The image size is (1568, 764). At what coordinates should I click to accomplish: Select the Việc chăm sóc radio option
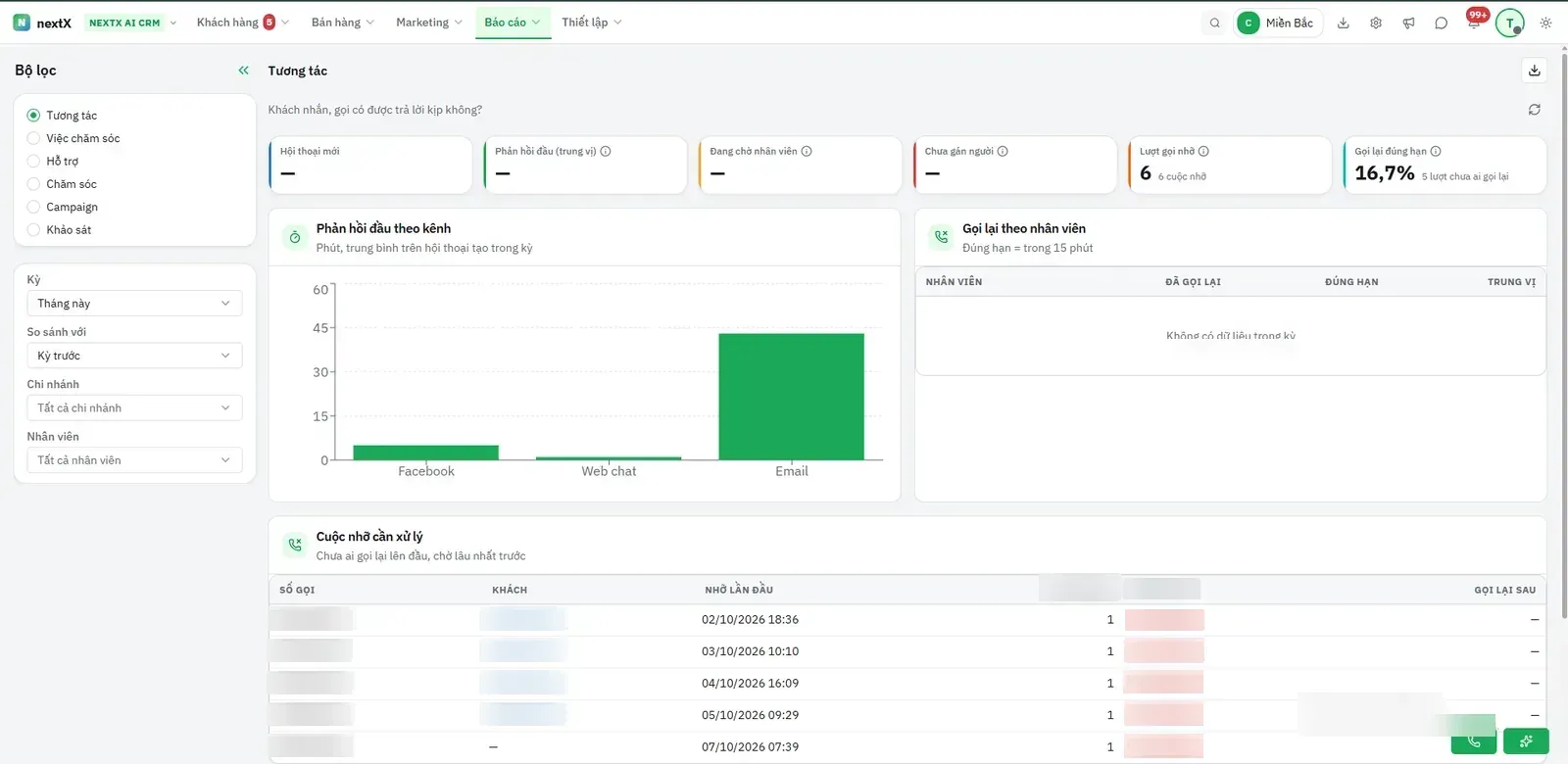click(33, 138)
